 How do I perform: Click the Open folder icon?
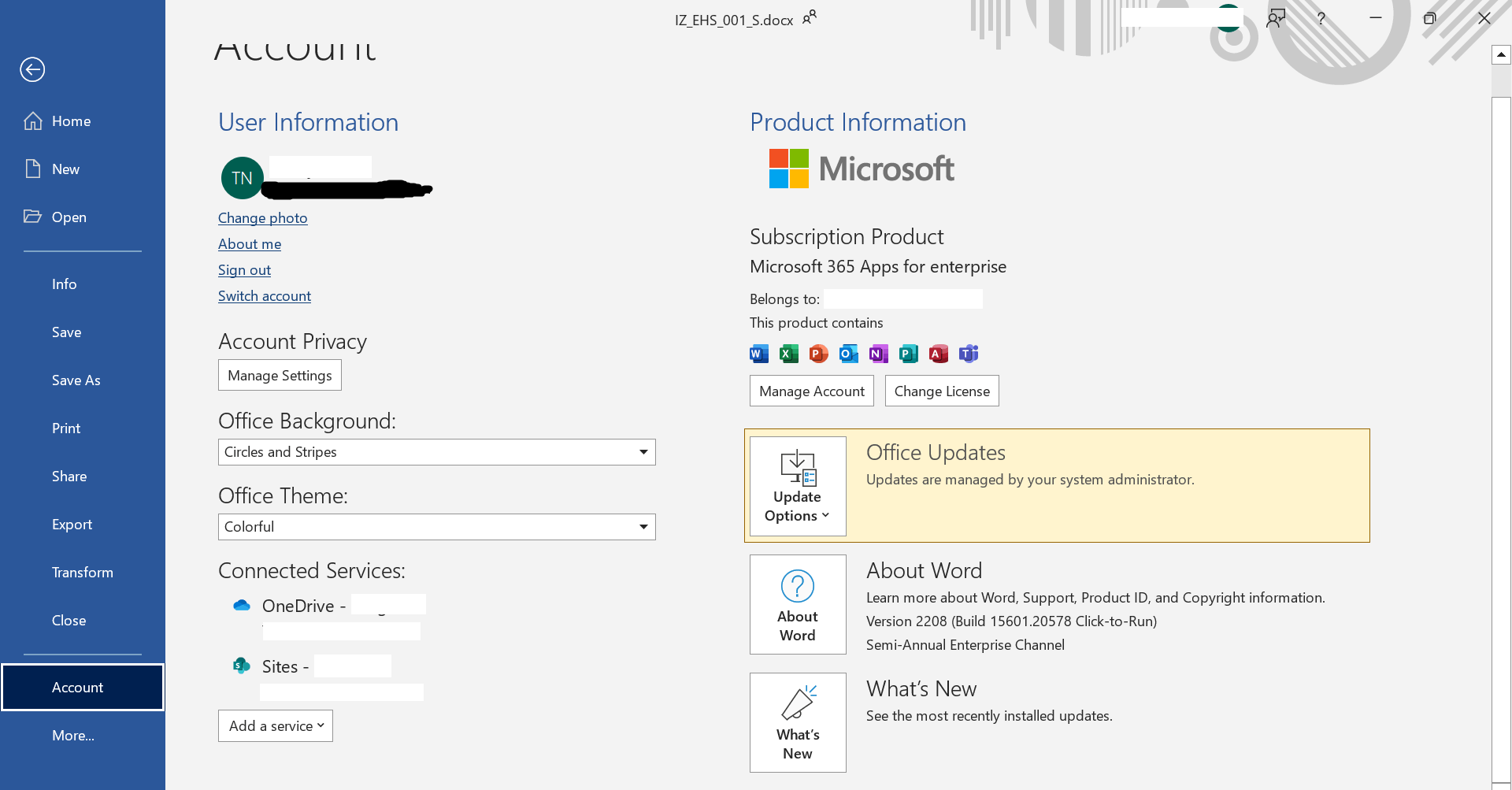tap(32, 216)
